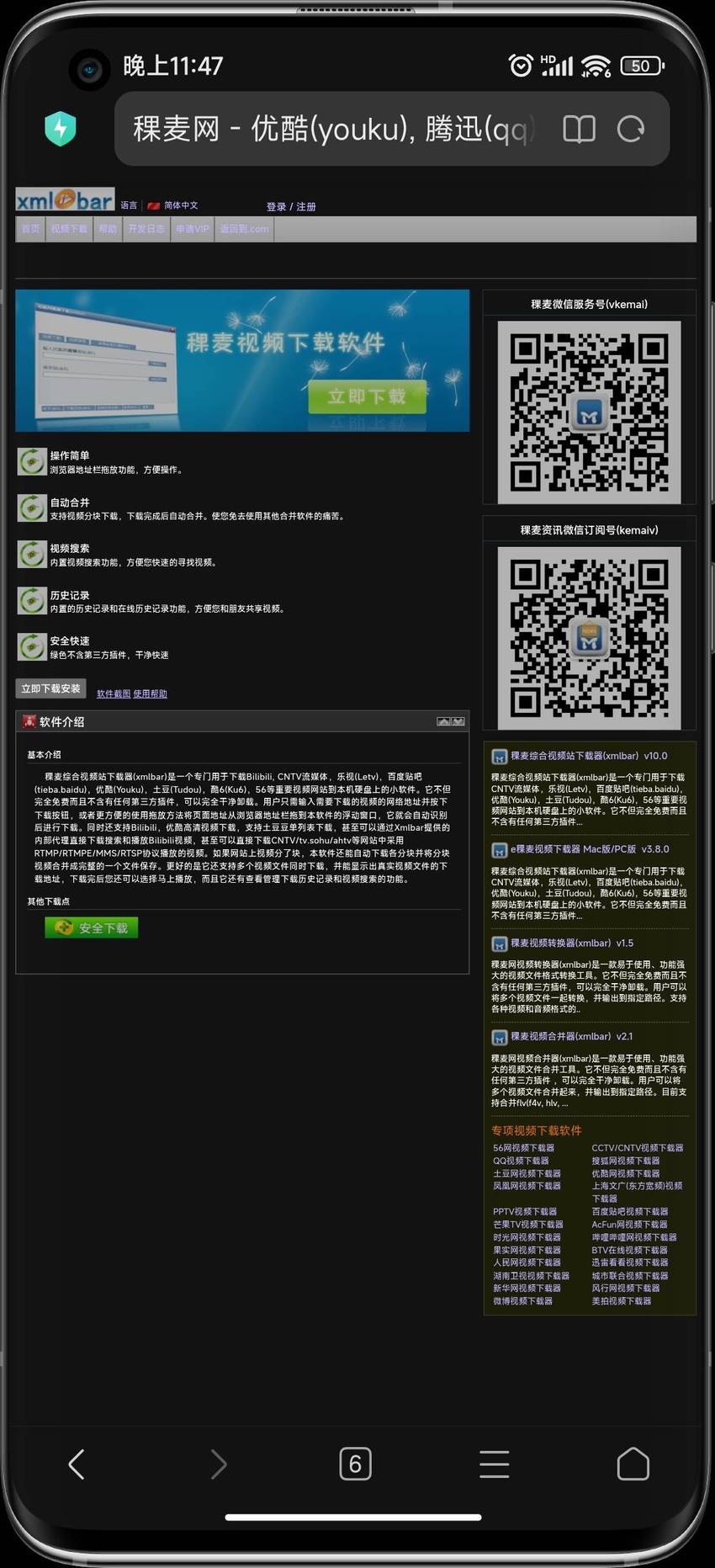
Task: Click icon next to 稞麦视频转换器 v1.5
Action: click(x=499, y=943)
